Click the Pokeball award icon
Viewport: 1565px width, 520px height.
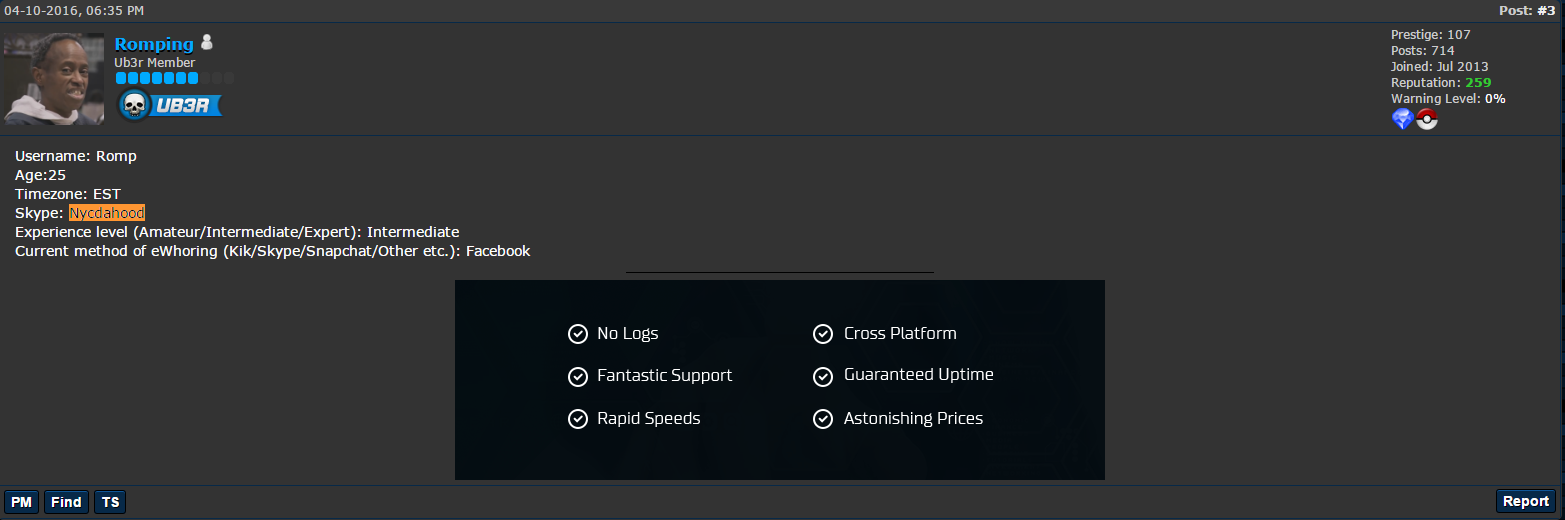coord(1427,119)
